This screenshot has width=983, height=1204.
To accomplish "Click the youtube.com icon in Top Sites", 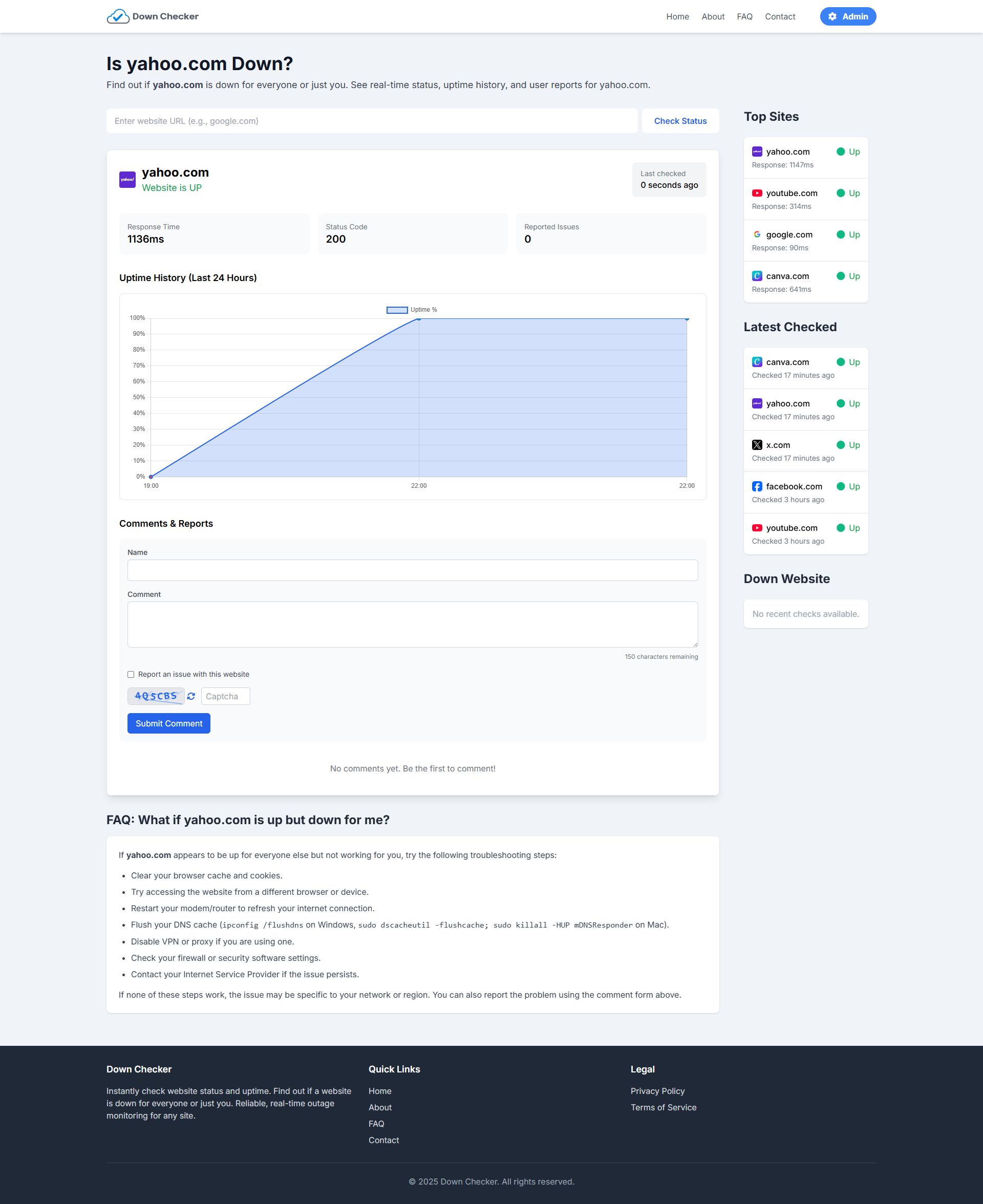I will pos(757,193).
